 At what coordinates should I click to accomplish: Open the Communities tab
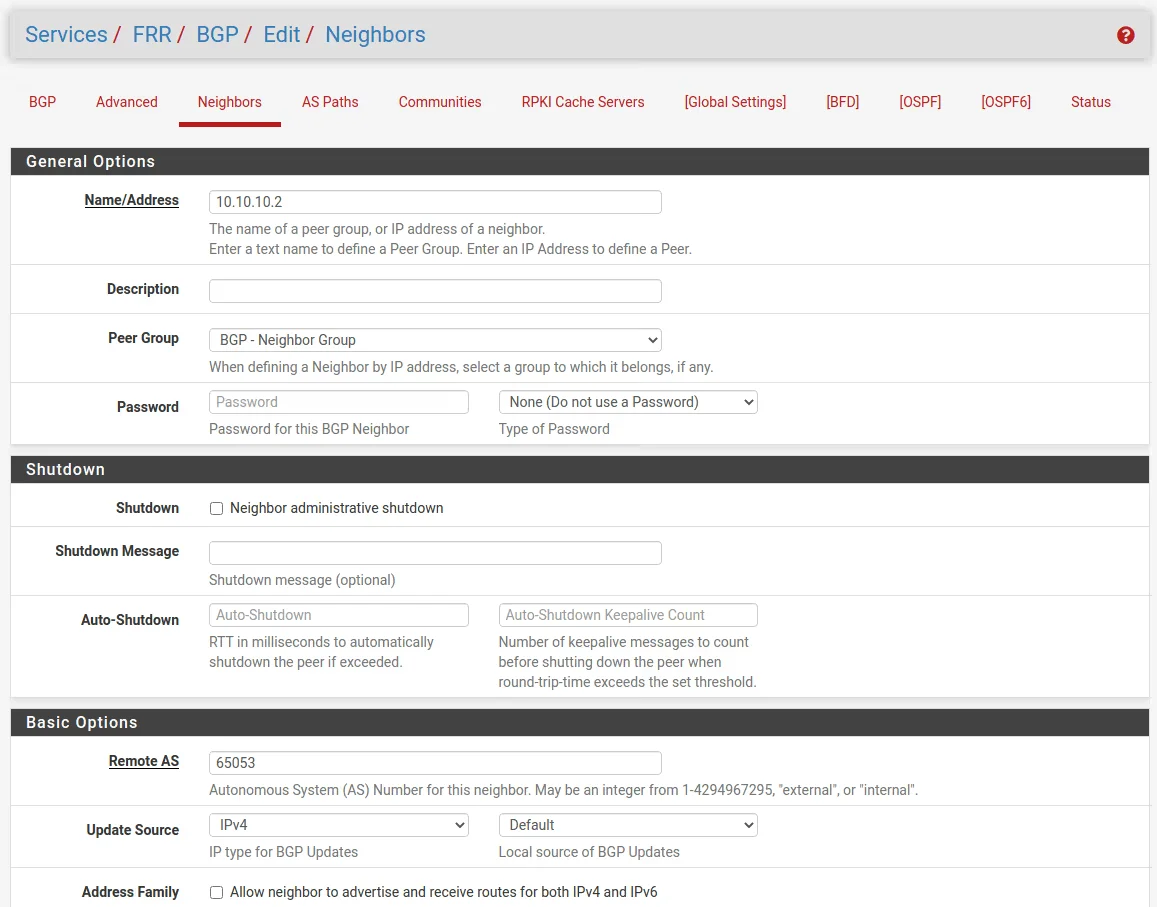click(440, 102)
